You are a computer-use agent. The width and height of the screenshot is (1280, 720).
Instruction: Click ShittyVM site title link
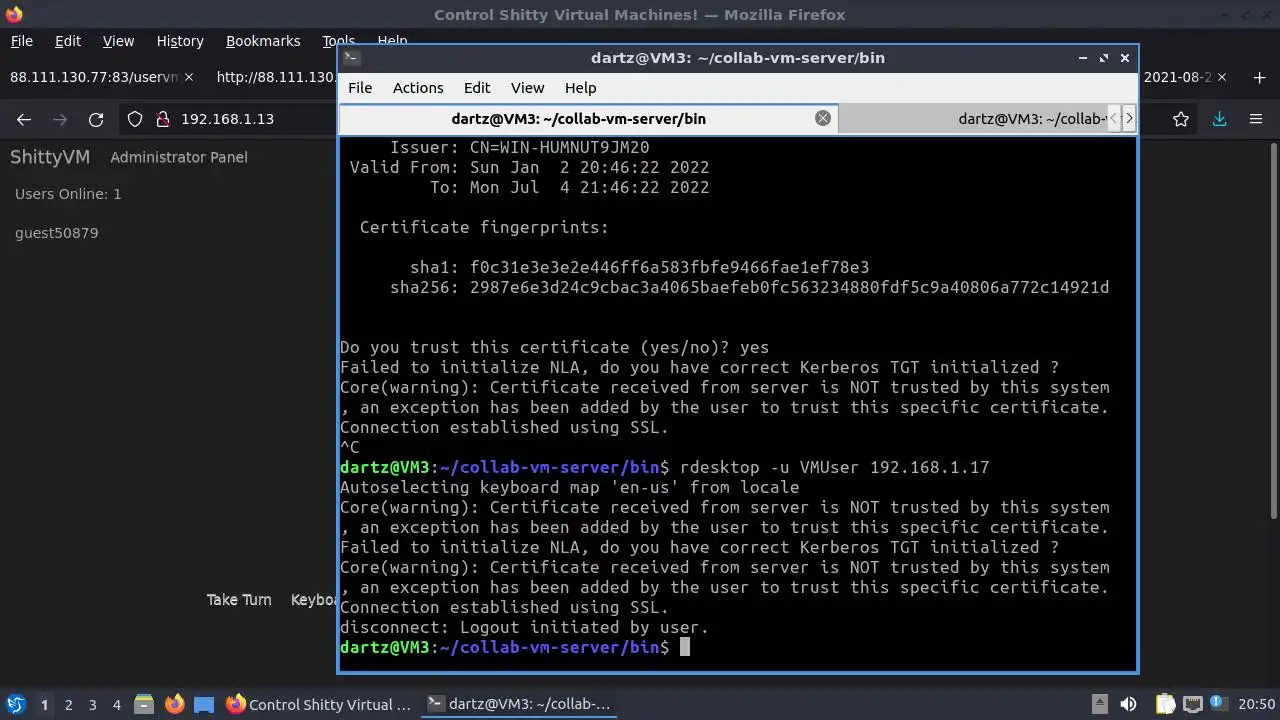click(50, 157)
